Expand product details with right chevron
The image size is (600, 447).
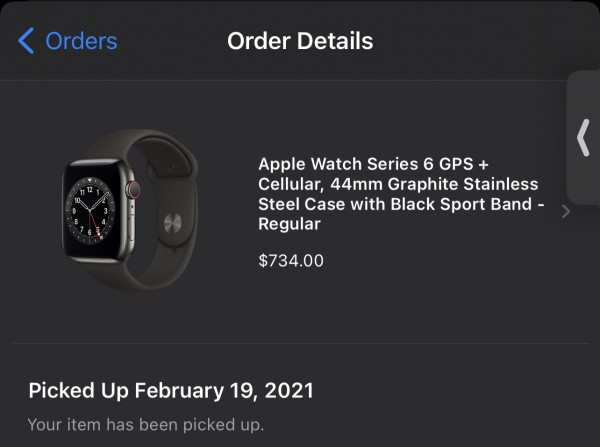[566, 212]
